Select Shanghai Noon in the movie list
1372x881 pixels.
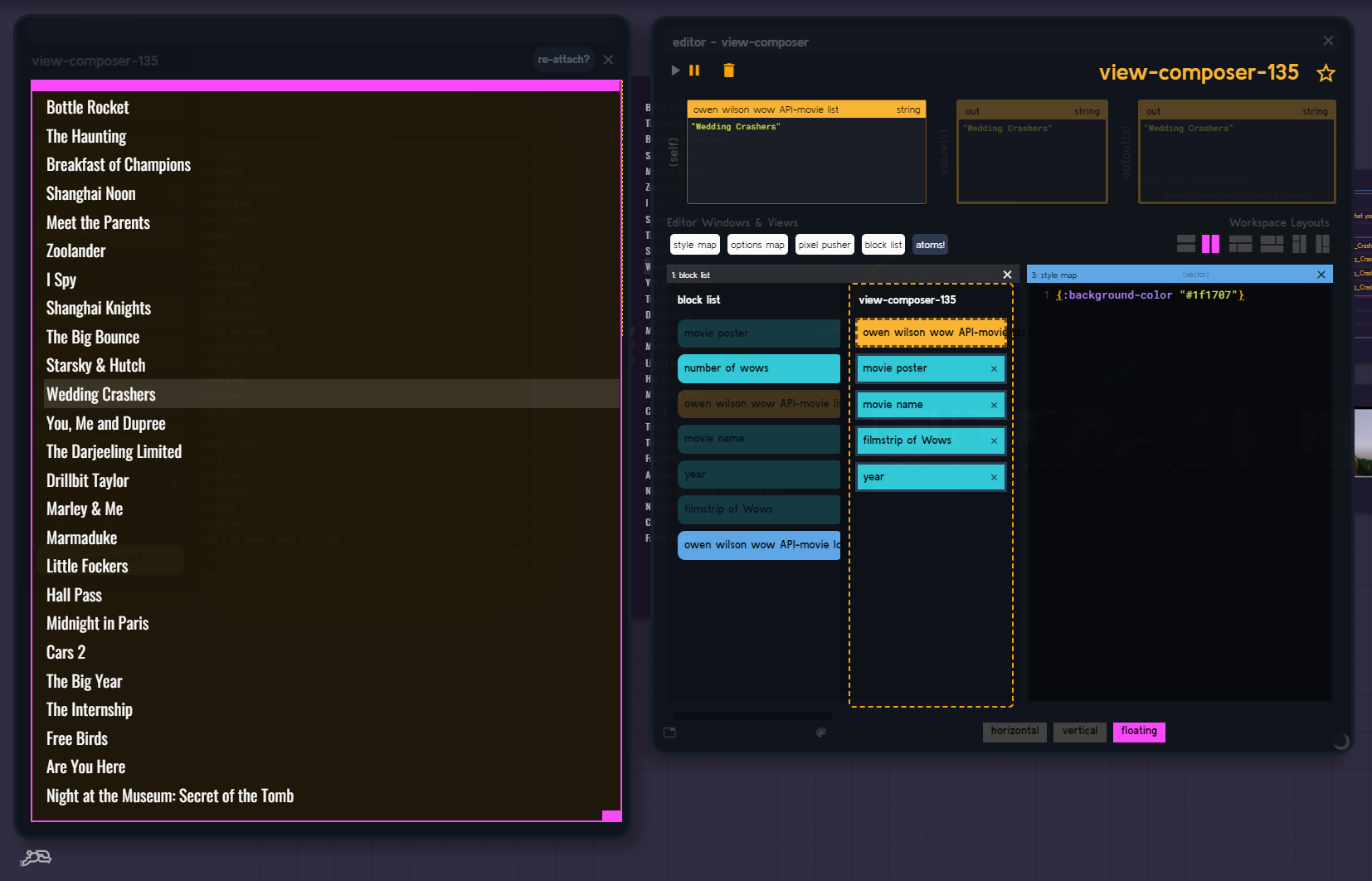tap(91, 194)
